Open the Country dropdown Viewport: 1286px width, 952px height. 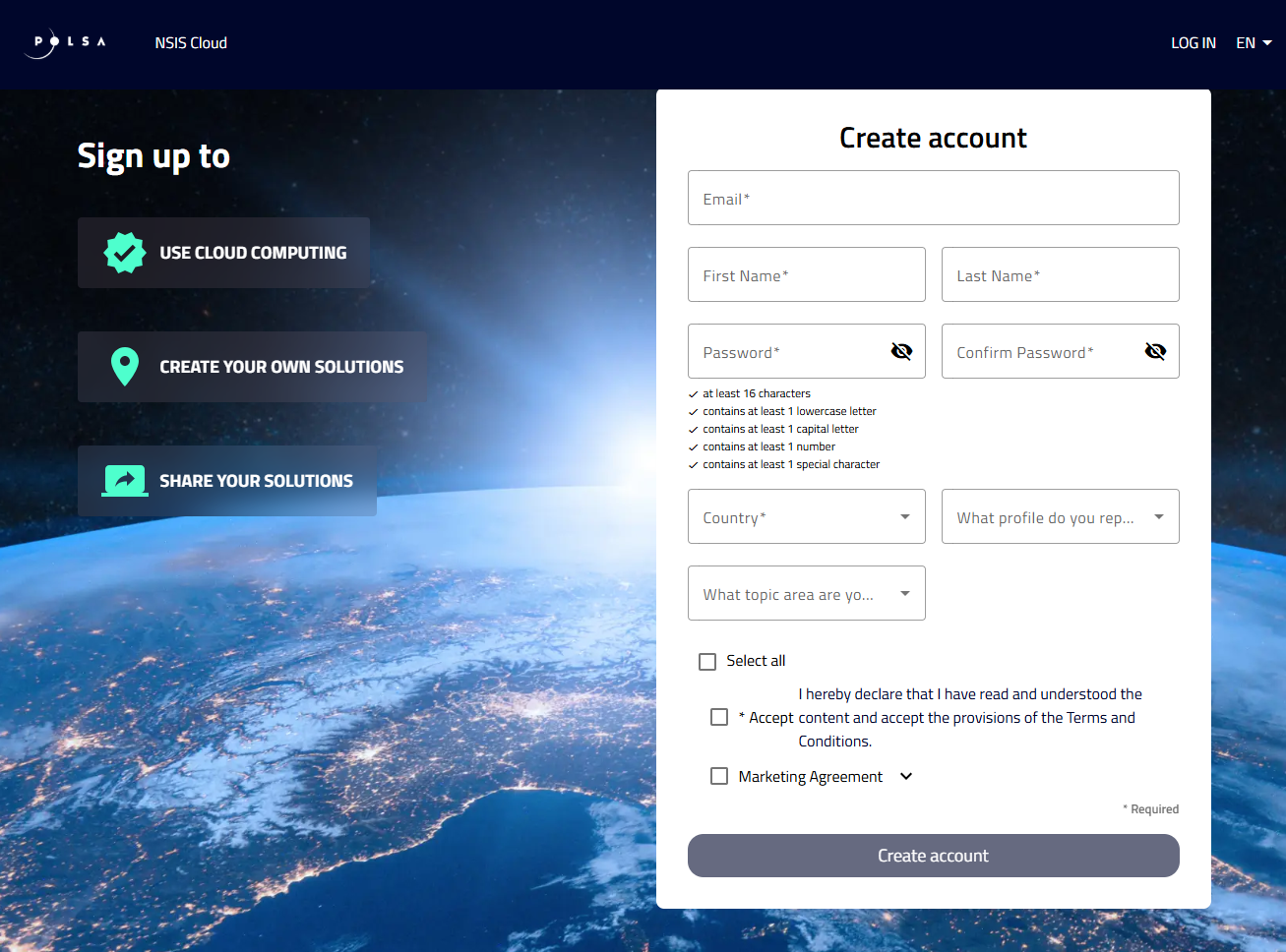pos(806,516)
